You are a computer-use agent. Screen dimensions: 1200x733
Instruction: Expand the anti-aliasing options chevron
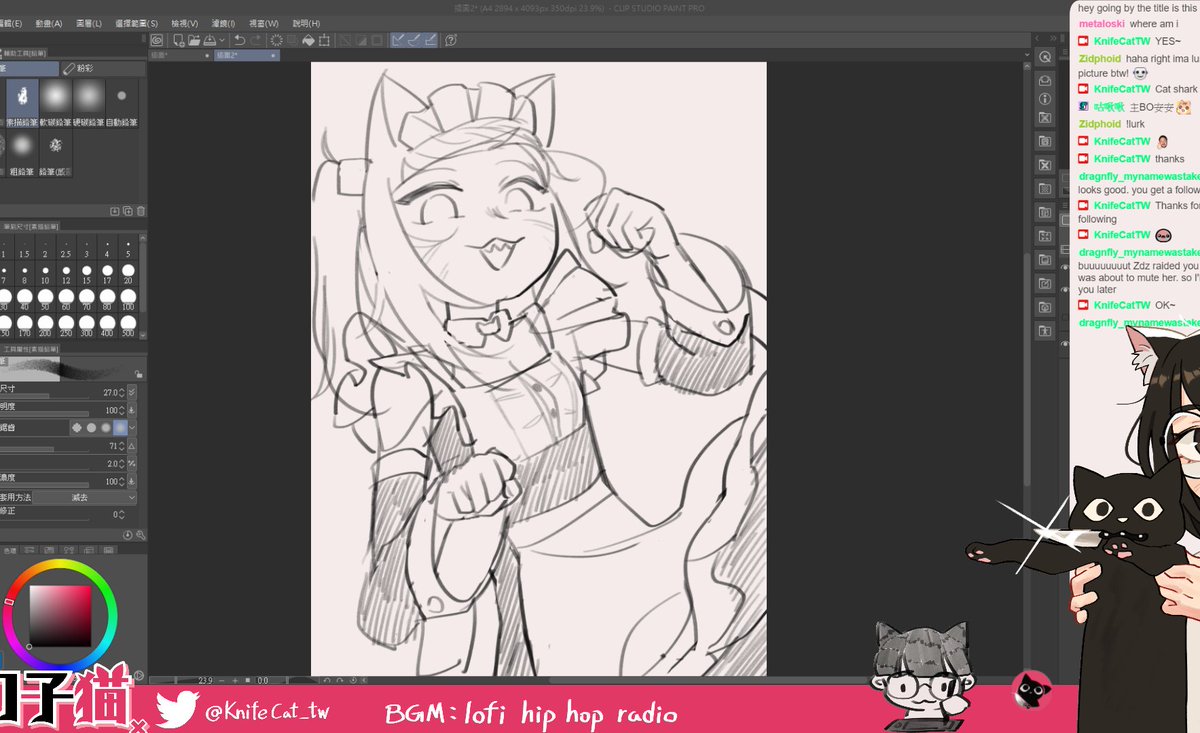tap(133, 427)
